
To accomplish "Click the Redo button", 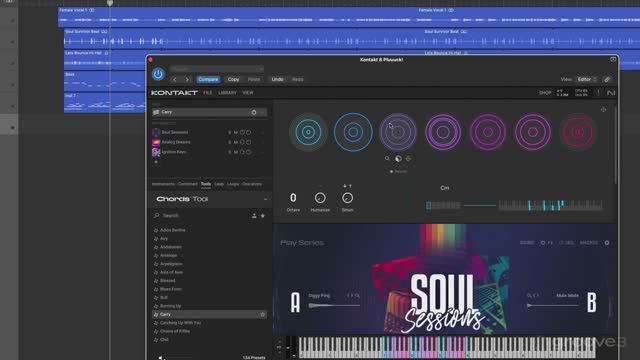I will (x=298, y=80).
